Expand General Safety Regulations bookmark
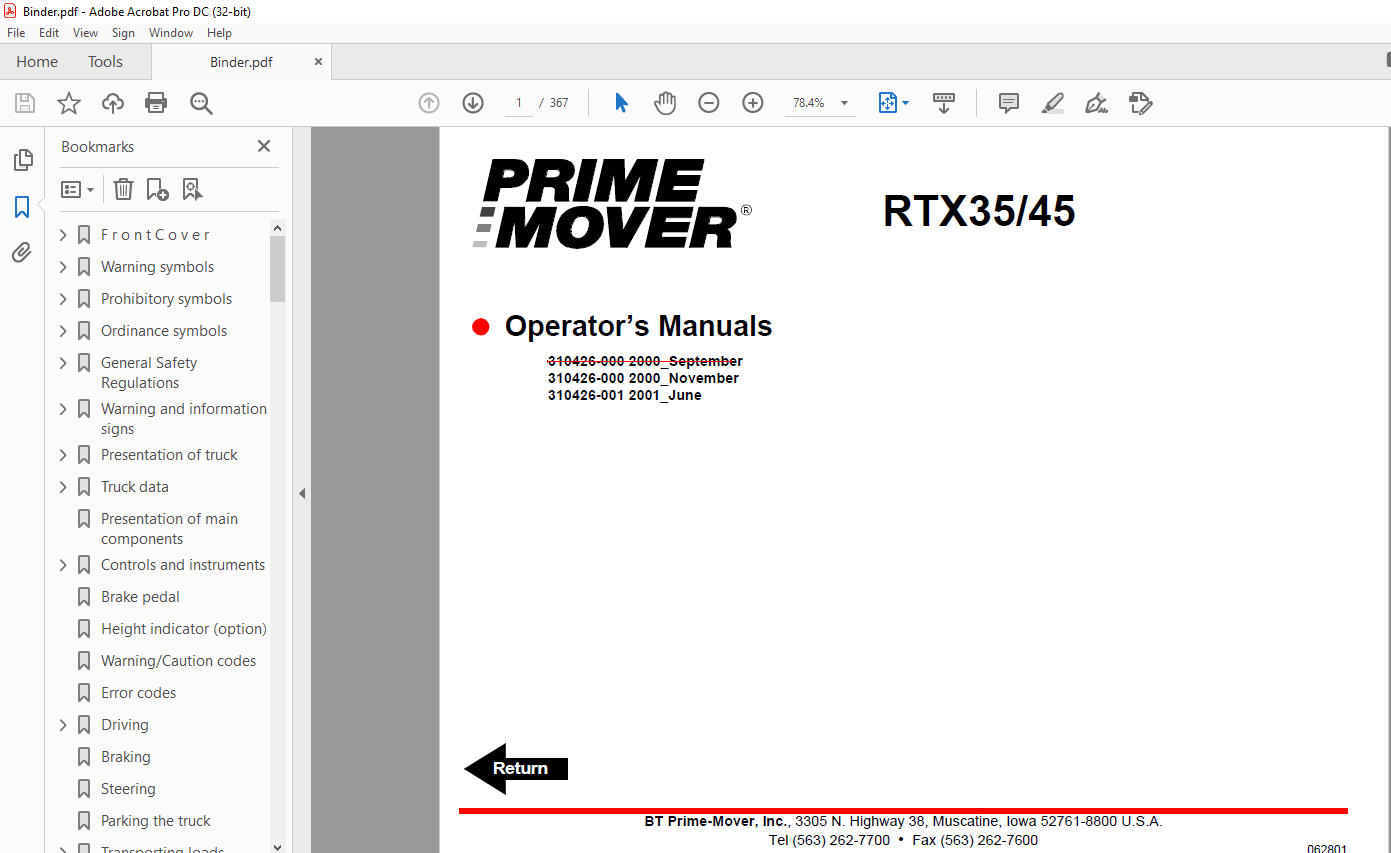 pos(63,363)
